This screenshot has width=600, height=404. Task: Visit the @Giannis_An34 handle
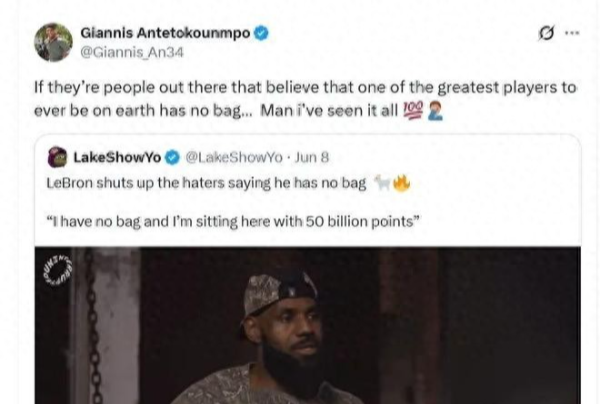click(x=132, y=52)
